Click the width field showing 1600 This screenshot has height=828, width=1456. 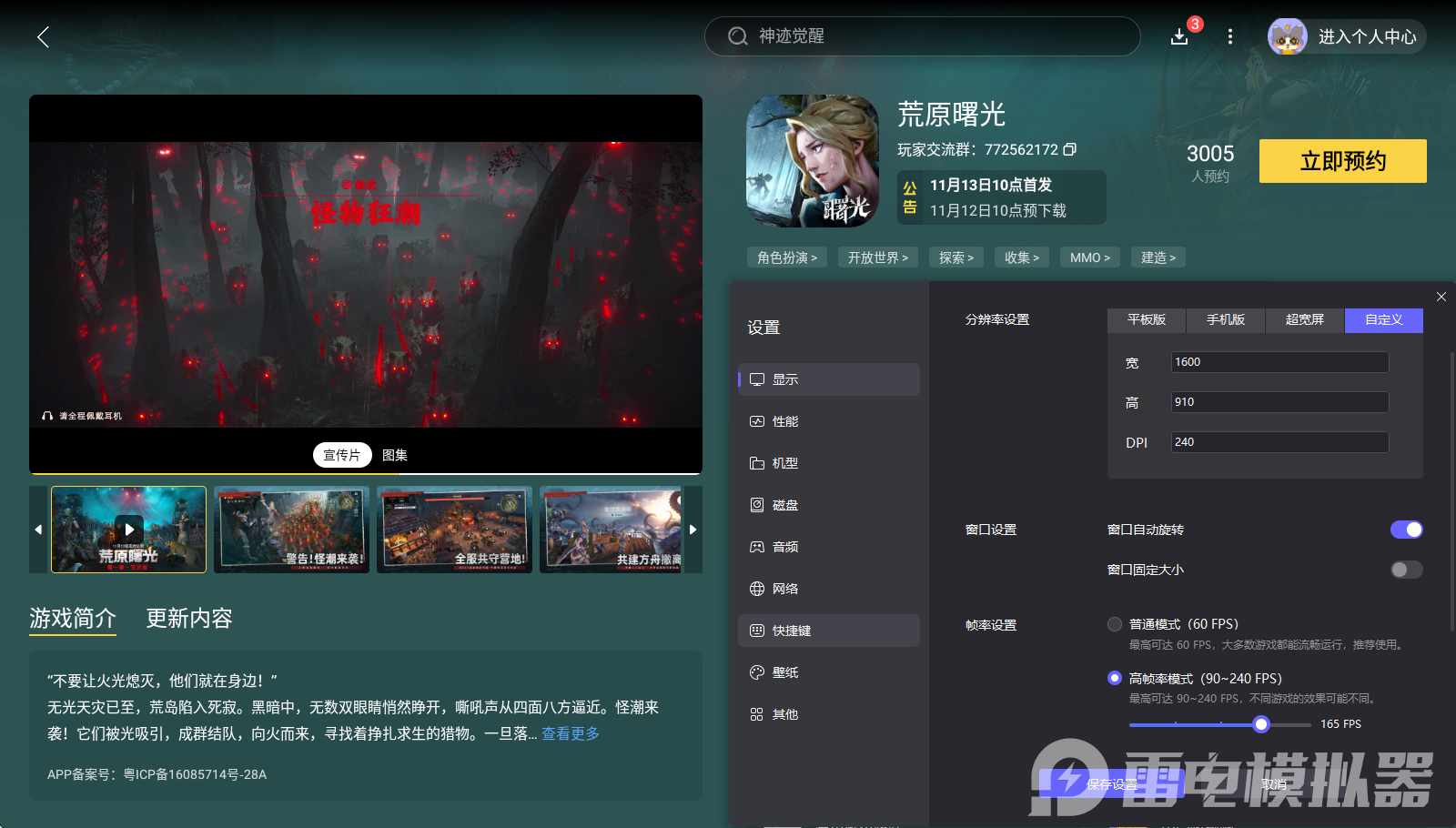tap(1279, 362)
